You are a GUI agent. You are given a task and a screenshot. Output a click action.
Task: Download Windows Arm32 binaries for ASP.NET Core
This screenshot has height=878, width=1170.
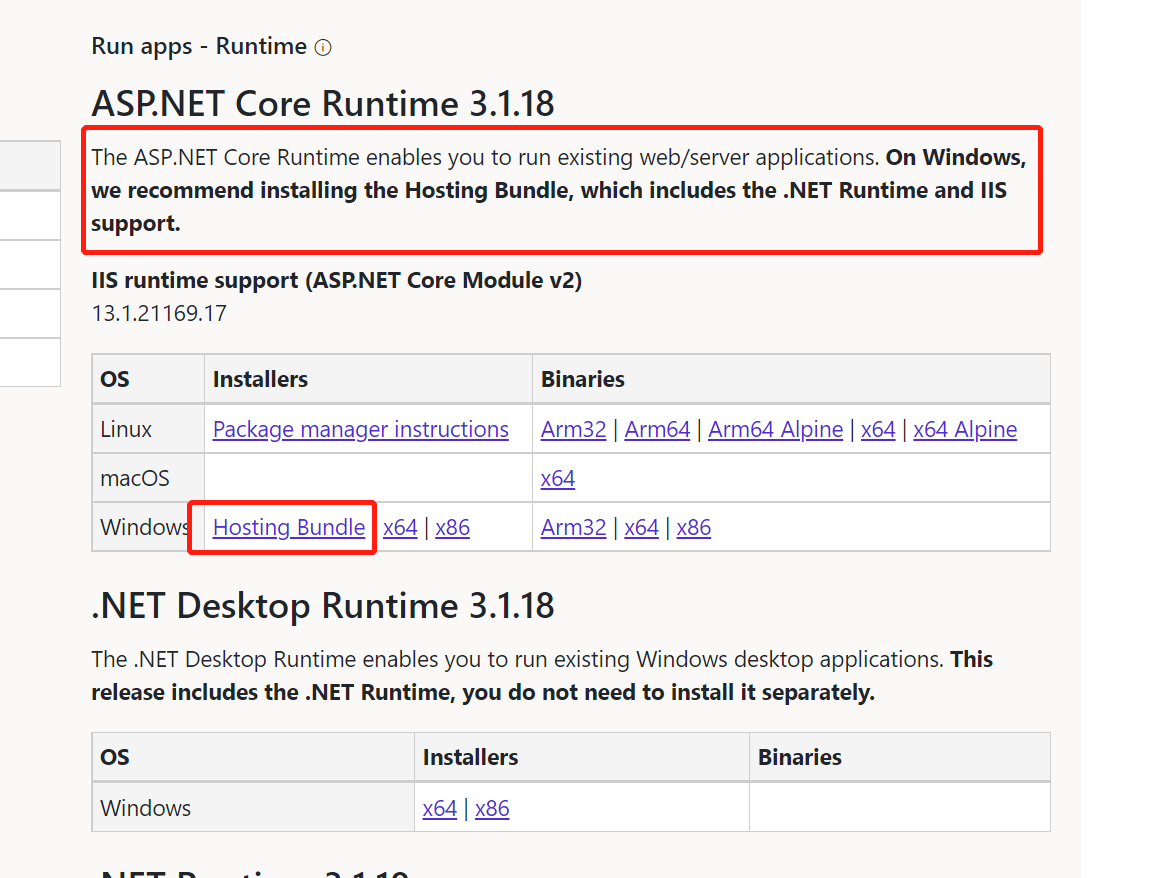pos(573,527)
